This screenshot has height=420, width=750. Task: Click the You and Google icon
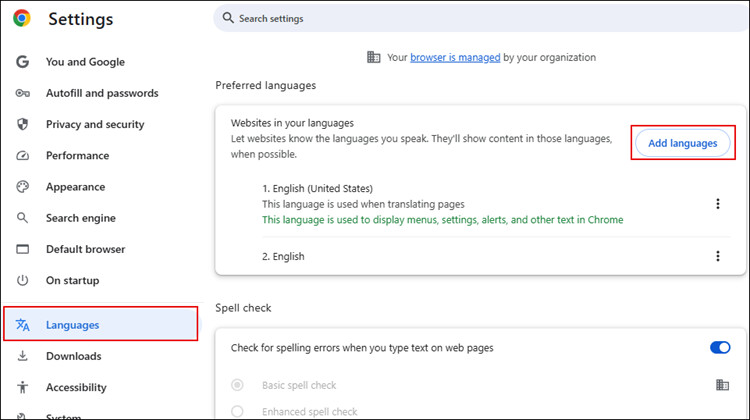point(23,62)
